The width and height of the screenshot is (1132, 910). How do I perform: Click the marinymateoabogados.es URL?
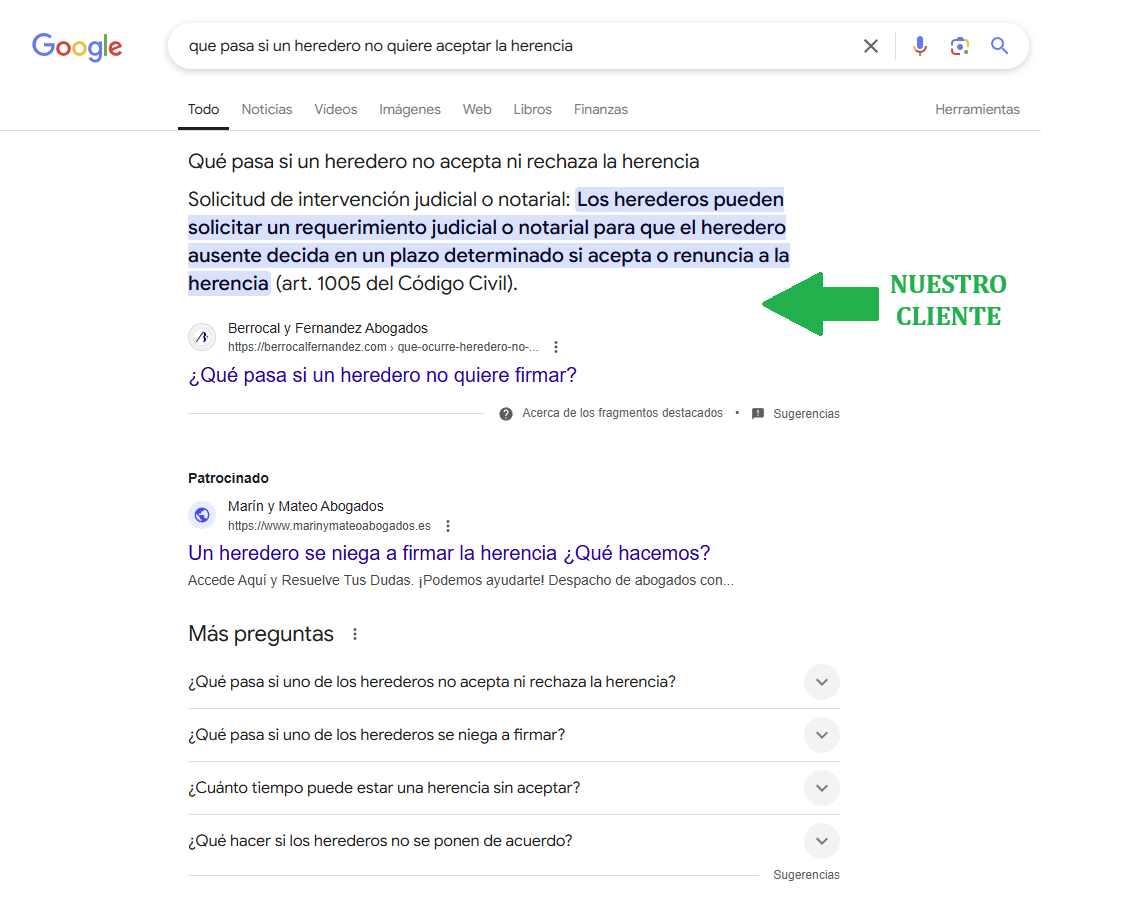329,526
